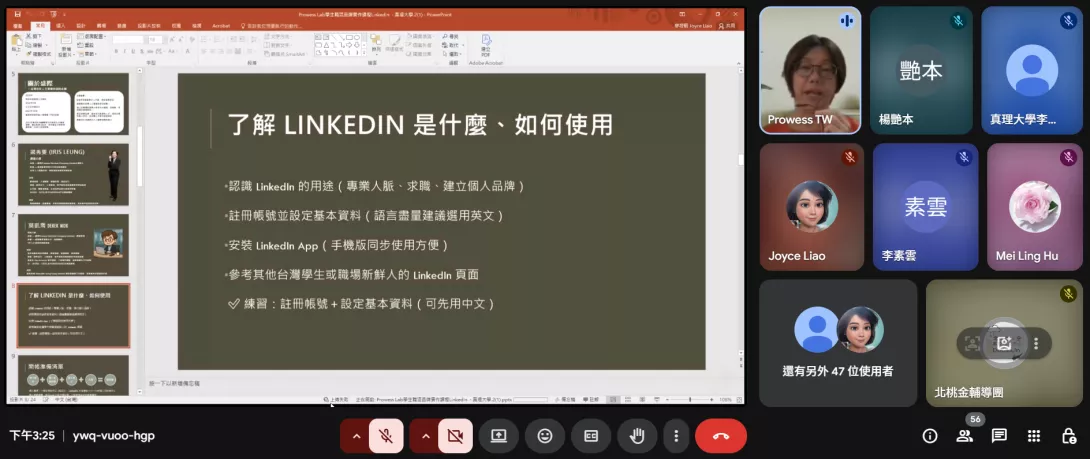Click the arrange (排列) icon
The width and height of the screenshot is (1090, 459).
click(x=376, y=42)
